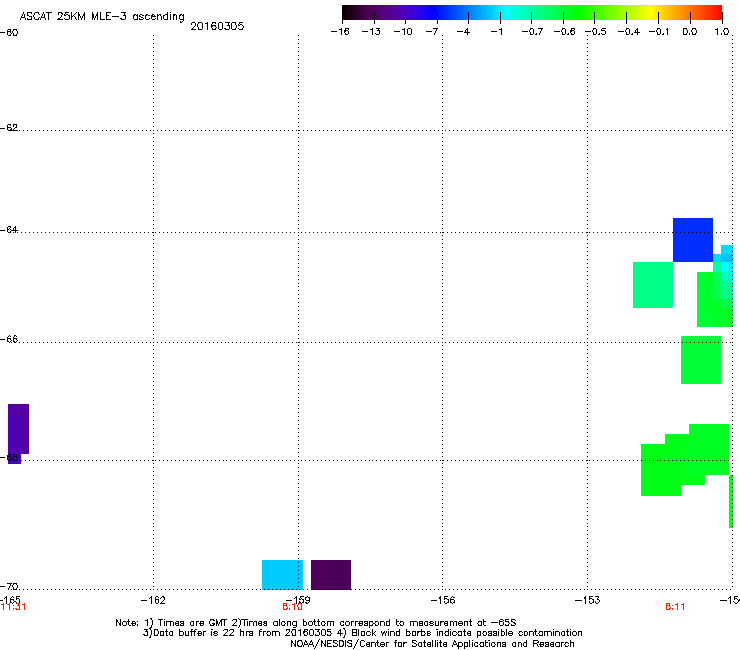740x650 pixels.
Task: Click the "-64" latitude axis label
Action: pyautogui.click(x=9, y=230)
